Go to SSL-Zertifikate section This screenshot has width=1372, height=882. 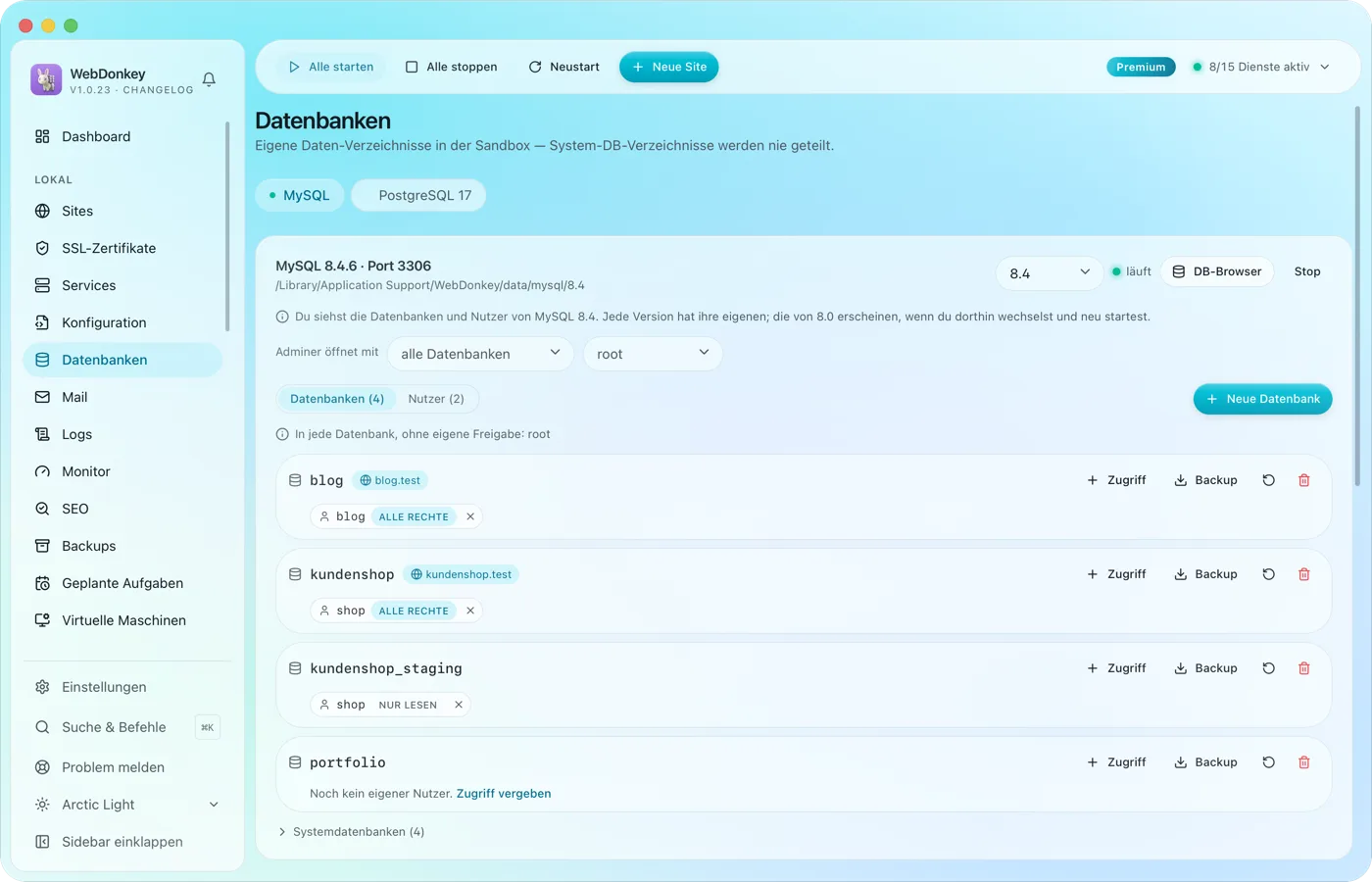(122, 248)
